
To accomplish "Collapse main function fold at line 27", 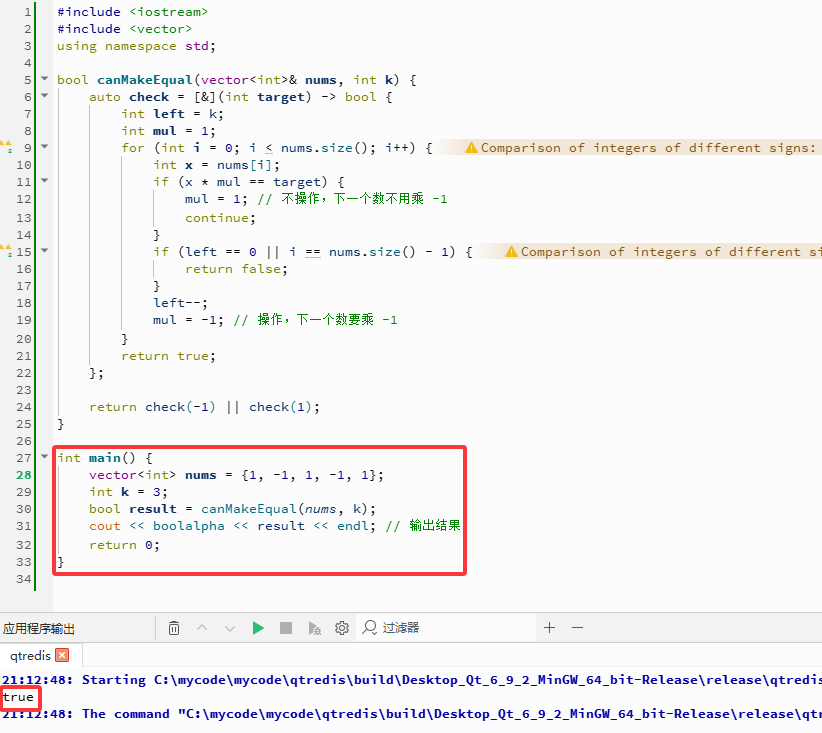I will point(45,456).
